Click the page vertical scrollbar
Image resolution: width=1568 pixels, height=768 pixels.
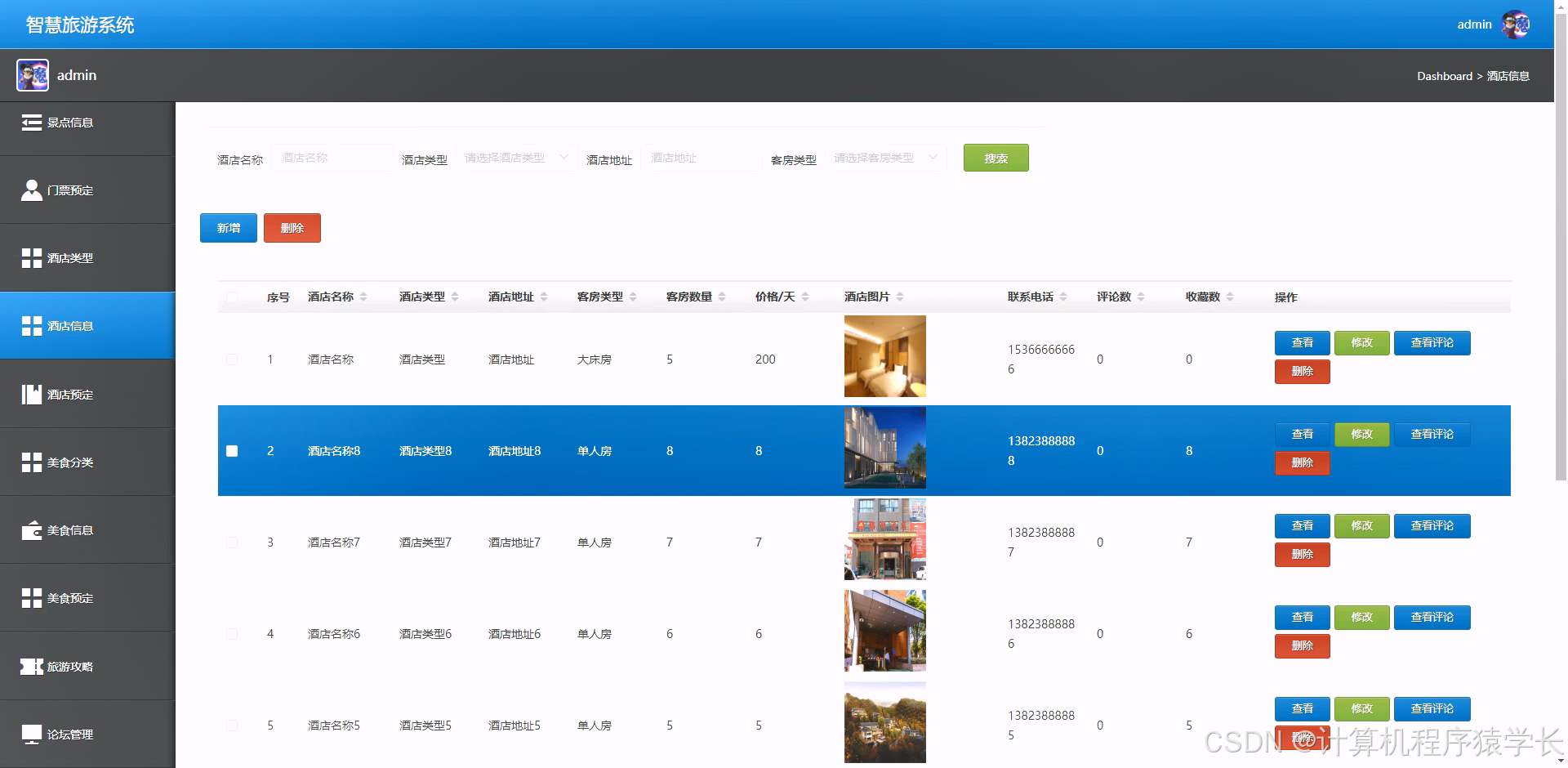[x=1561, y=245]
